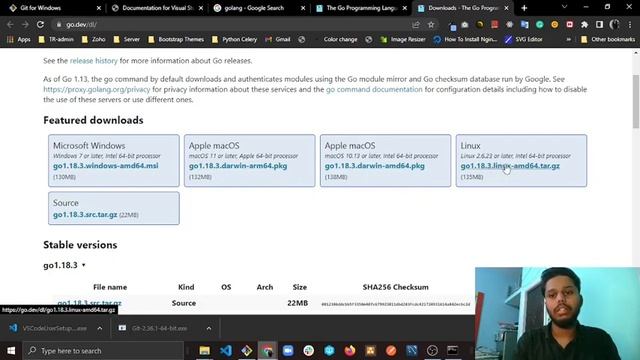The image size is (640, 360).
Task: Click the browser forward arrow
Action: [x=25, y=24]
